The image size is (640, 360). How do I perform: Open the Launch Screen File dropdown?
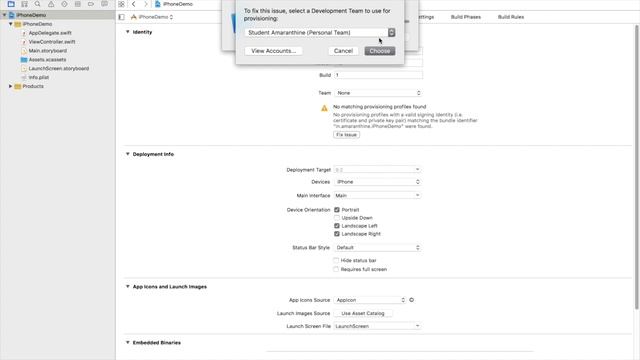pos(378,326)
